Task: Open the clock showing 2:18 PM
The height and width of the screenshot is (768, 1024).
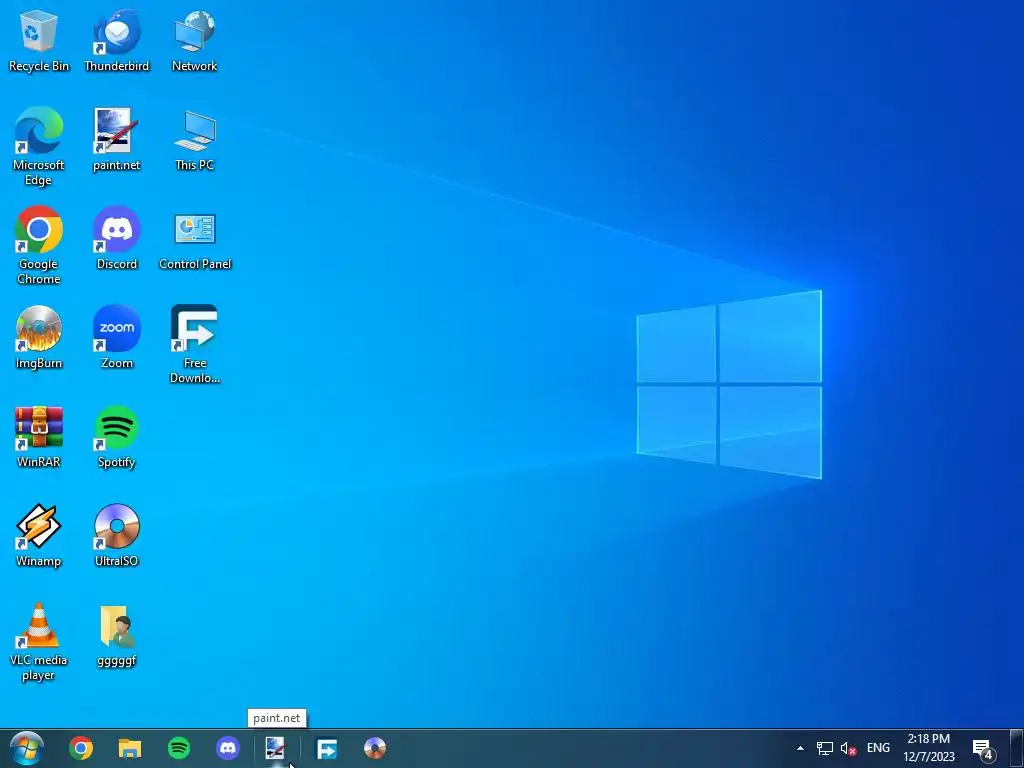Action: 929,748
